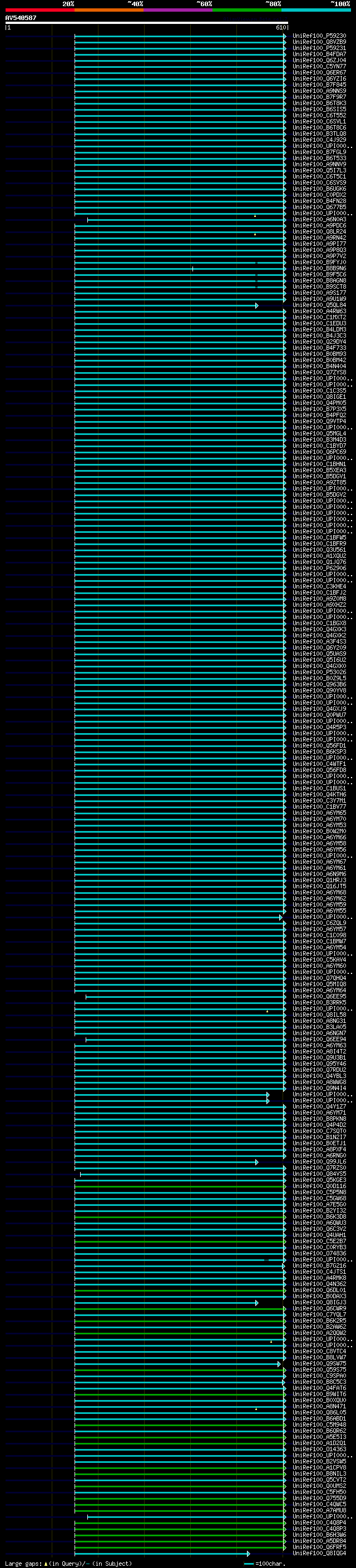Select hit UniRef100_Q6PC69
356x1568 pixels.
[x=319, y=452]
